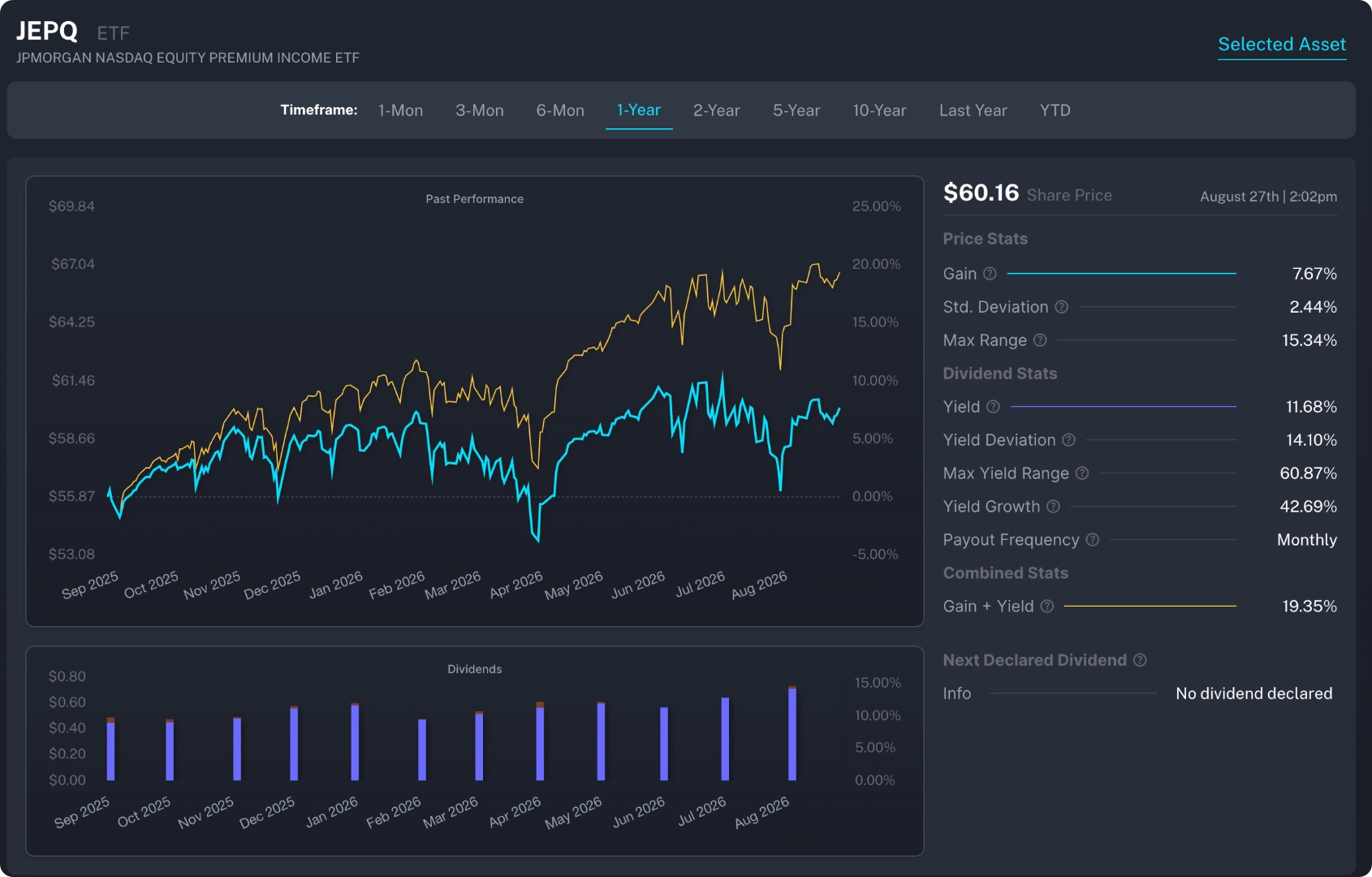Click the Yield Growth value 42.69%
The image size is (1372, 877).
[1308, 507]
